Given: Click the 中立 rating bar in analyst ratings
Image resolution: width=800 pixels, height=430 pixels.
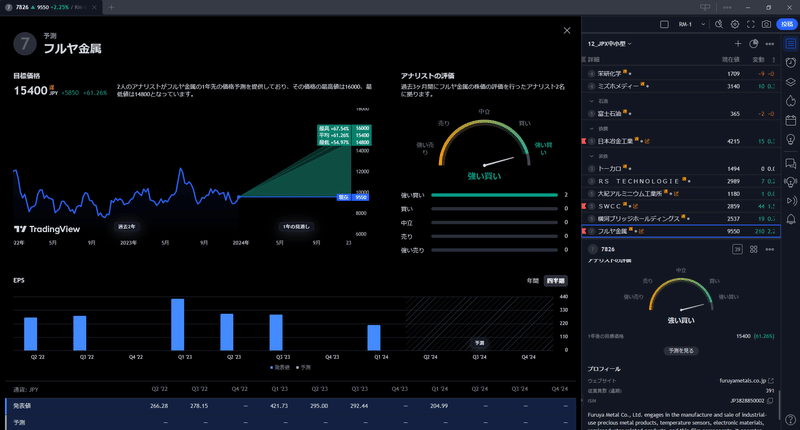Looking at the screenshot, I should tap(494, 222).
